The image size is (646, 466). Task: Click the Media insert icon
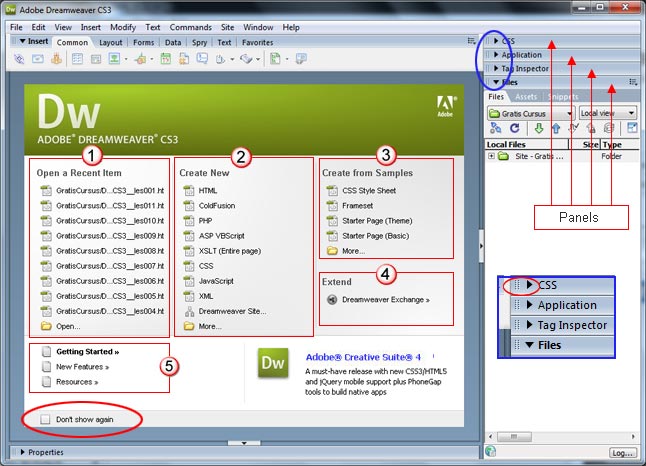click(x=140, y=59)
